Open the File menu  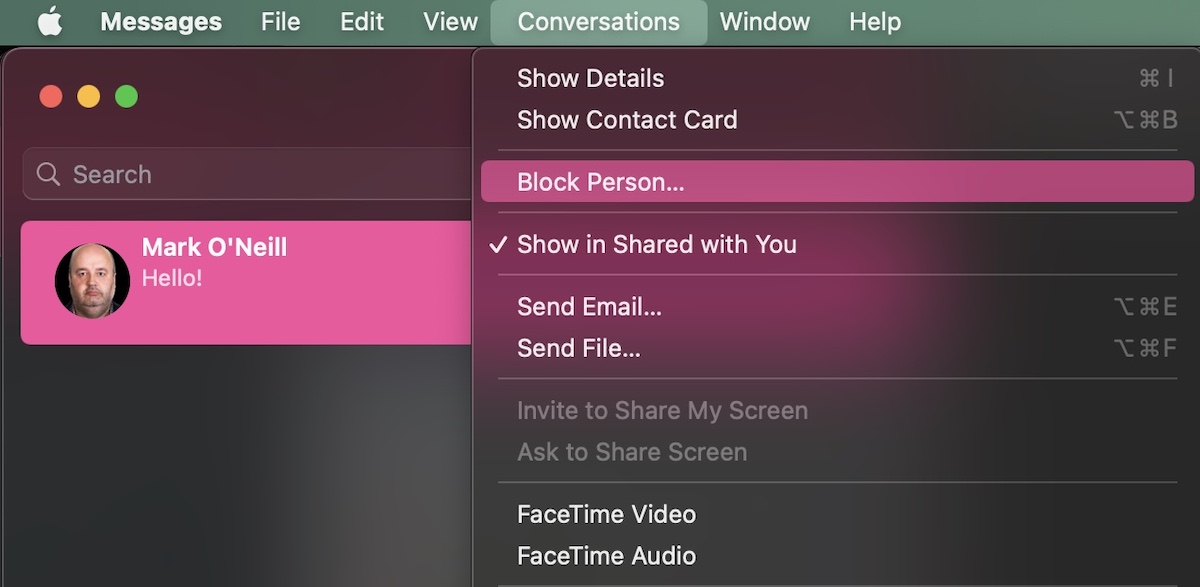(280, 22)
